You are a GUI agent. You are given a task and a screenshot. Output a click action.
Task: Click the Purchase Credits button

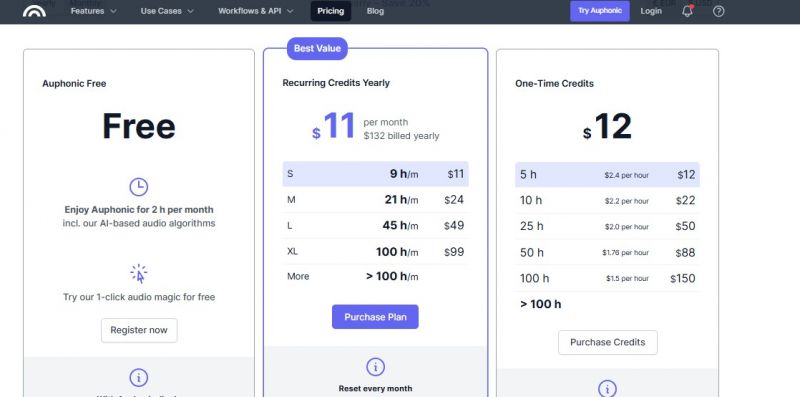[x=608, y=342]
